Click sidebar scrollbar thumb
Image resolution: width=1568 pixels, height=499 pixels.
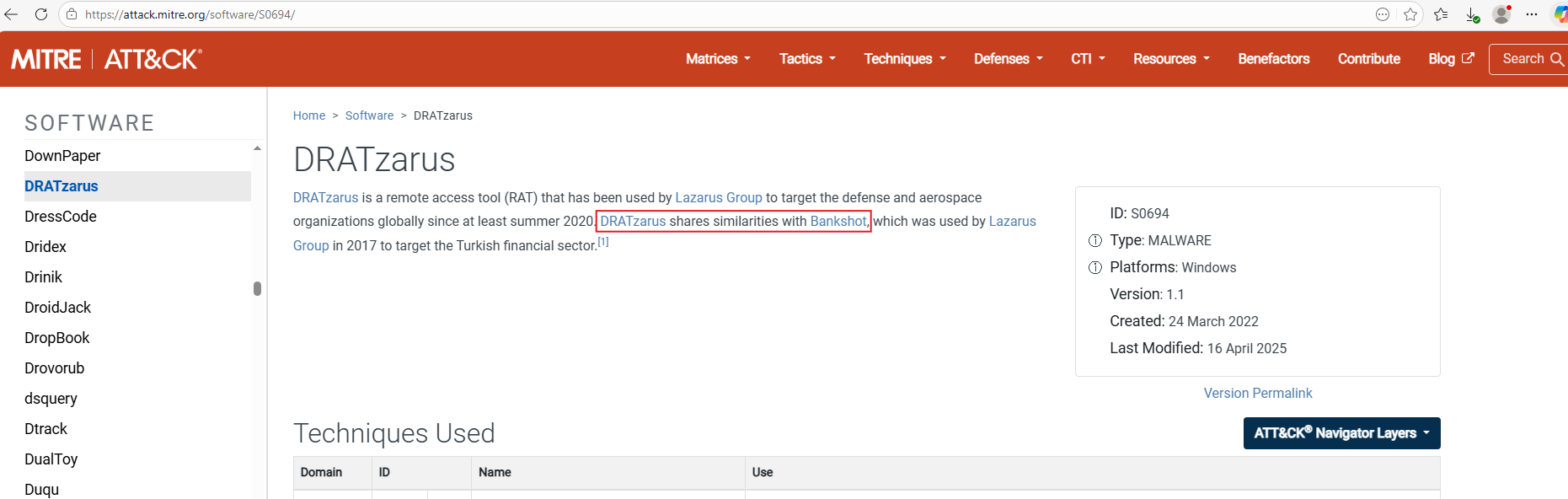(x=257, y=288)
